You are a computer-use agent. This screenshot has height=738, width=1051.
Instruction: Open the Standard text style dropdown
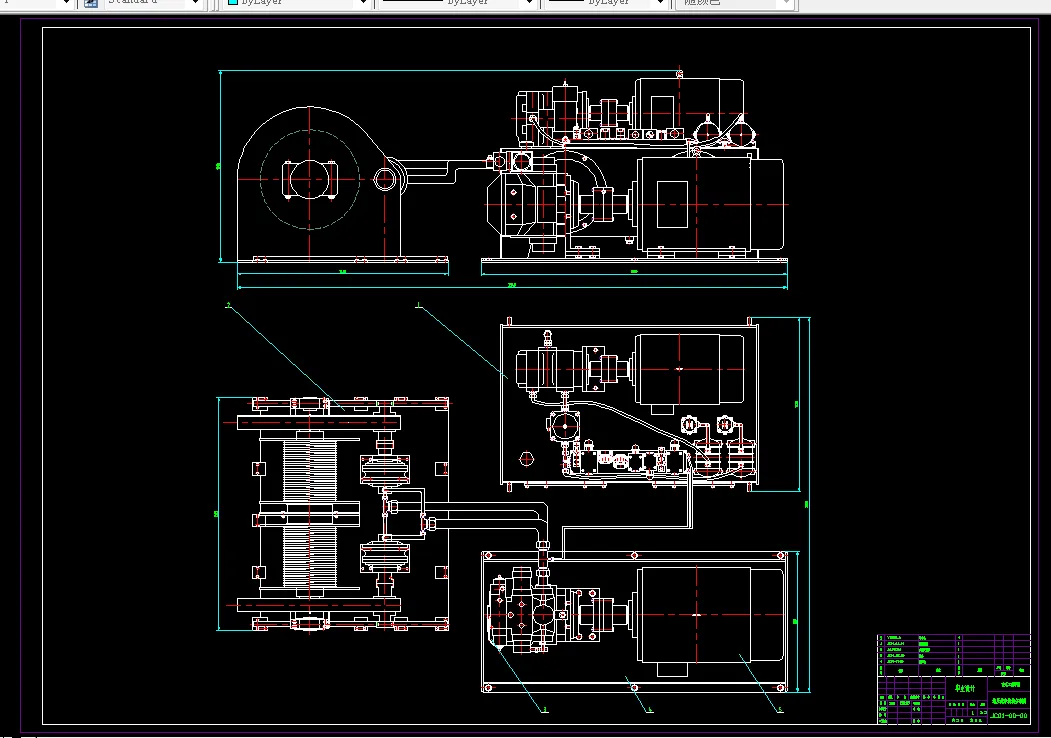196,3
